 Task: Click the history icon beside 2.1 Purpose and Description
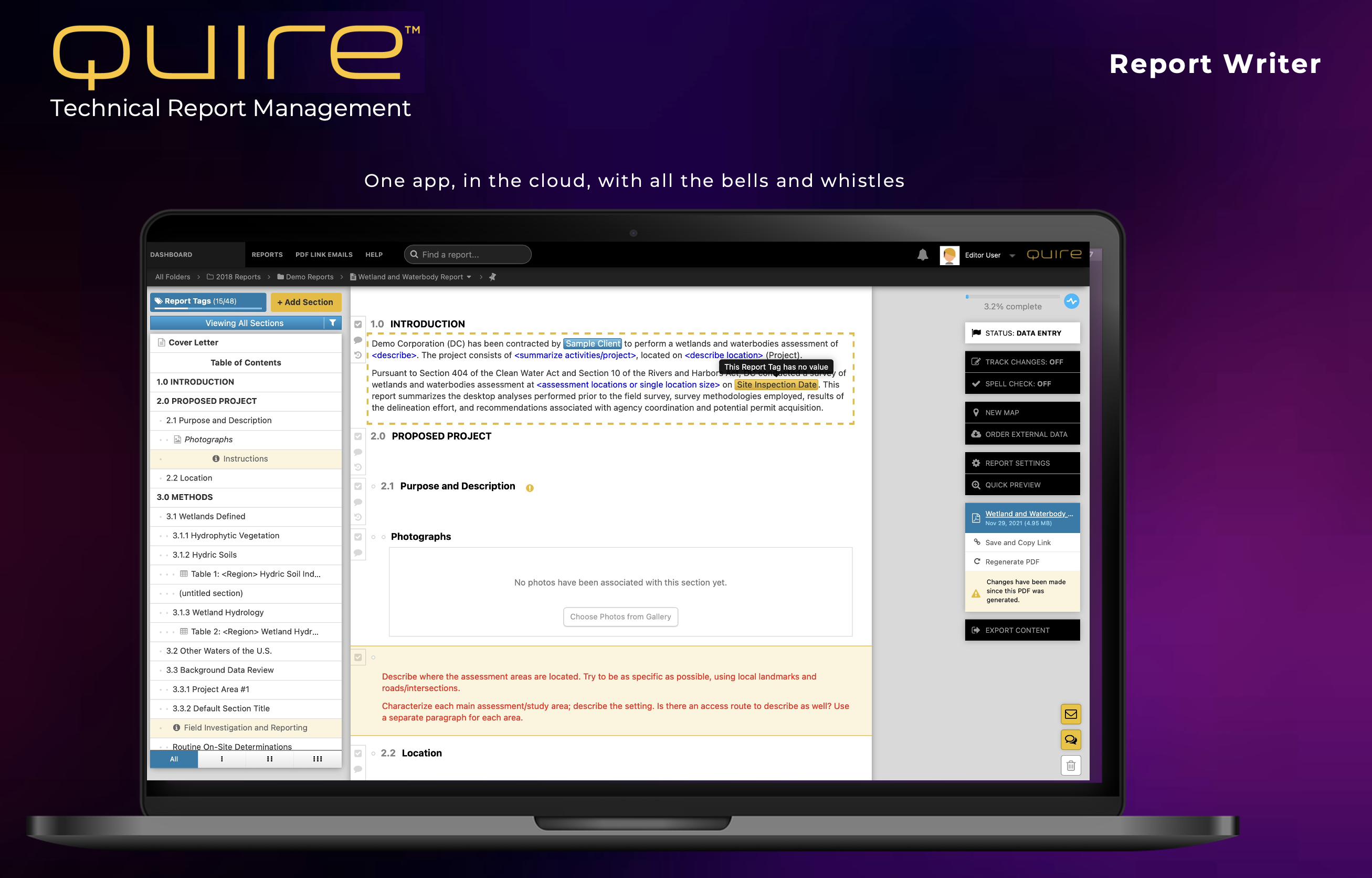pyautogui.click(x=358, y=517)
